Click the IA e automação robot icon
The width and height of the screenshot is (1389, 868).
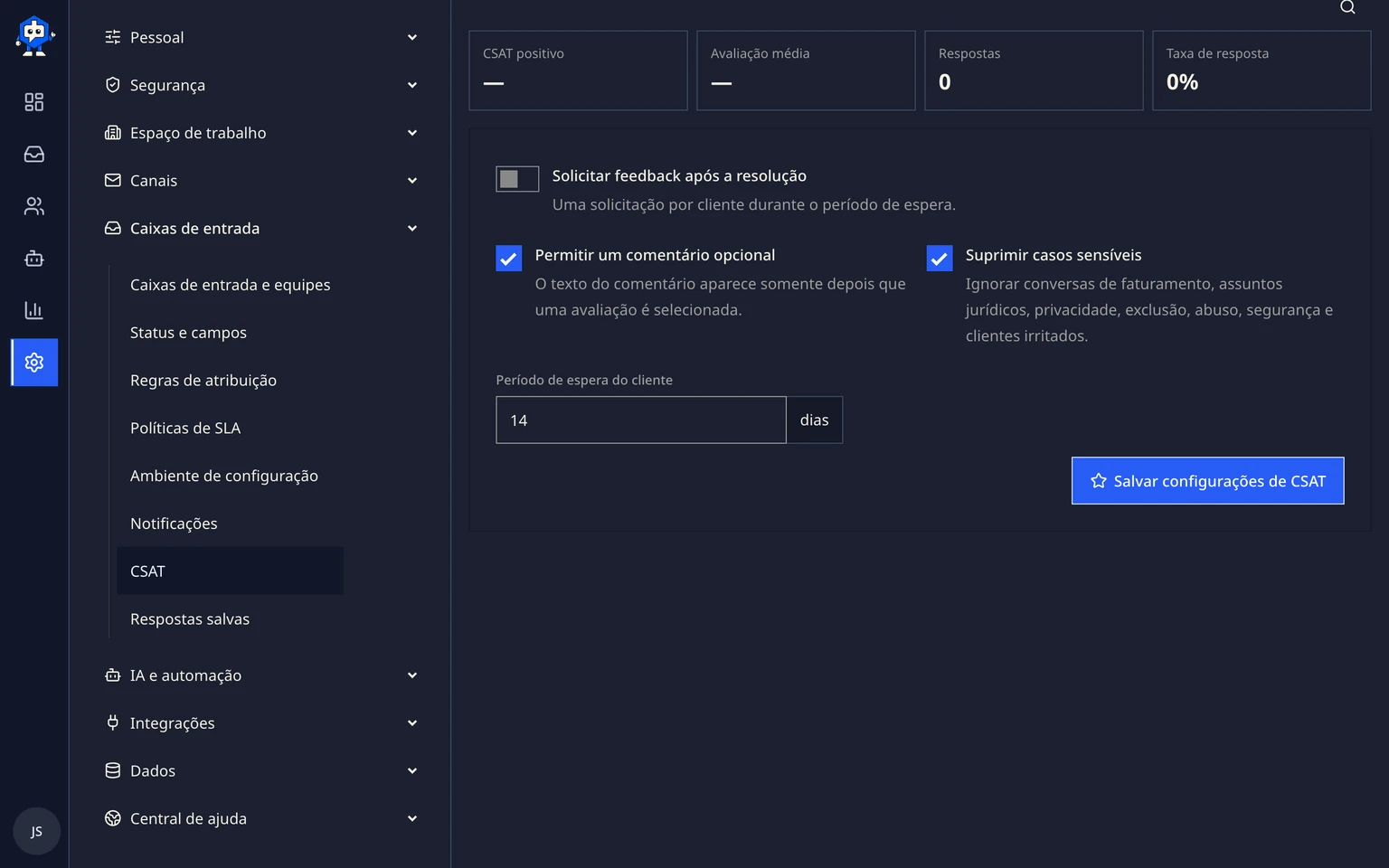tap(113, 675)
